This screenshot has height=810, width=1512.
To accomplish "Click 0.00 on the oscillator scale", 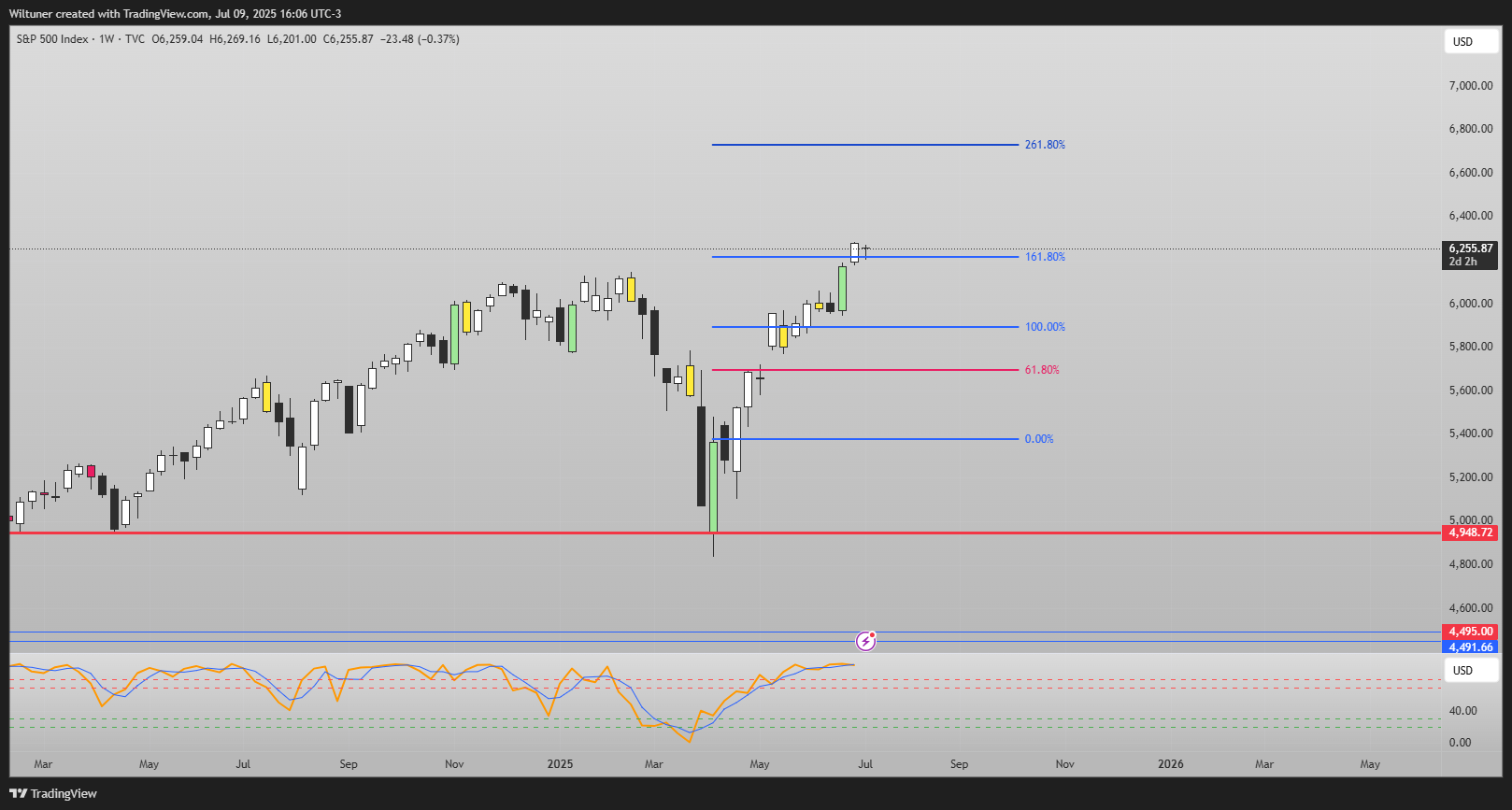I will coord(1460,743).
